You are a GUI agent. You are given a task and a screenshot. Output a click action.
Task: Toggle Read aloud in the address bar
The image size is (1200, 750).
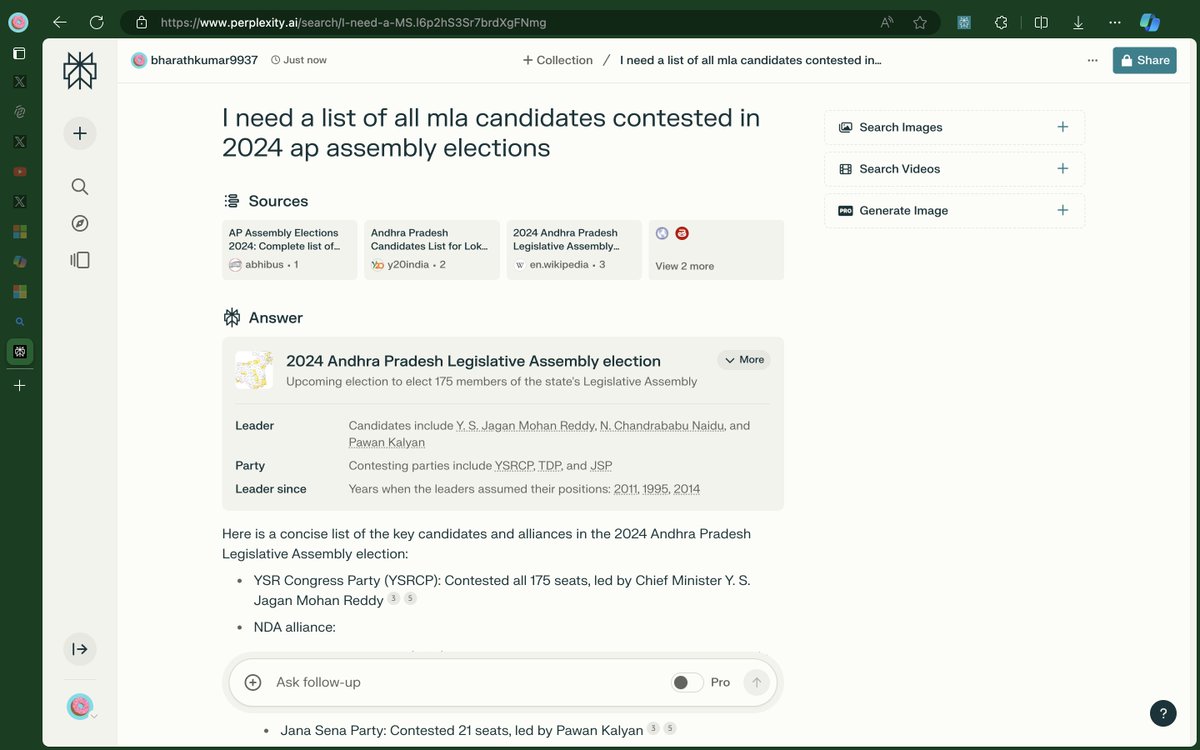(x=887, y=22)
